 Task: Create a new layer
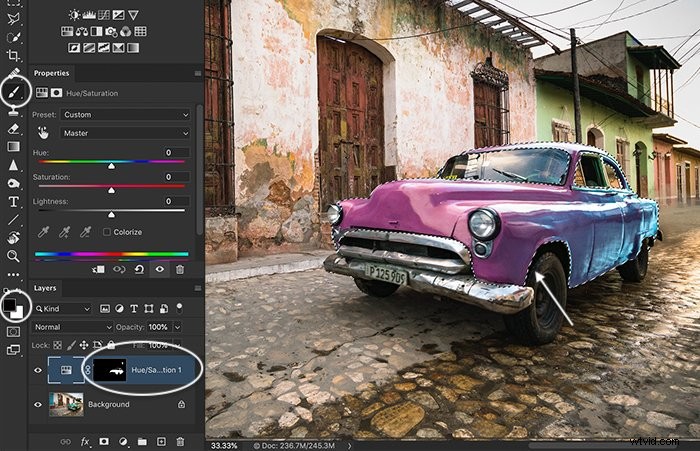(161, 442)
